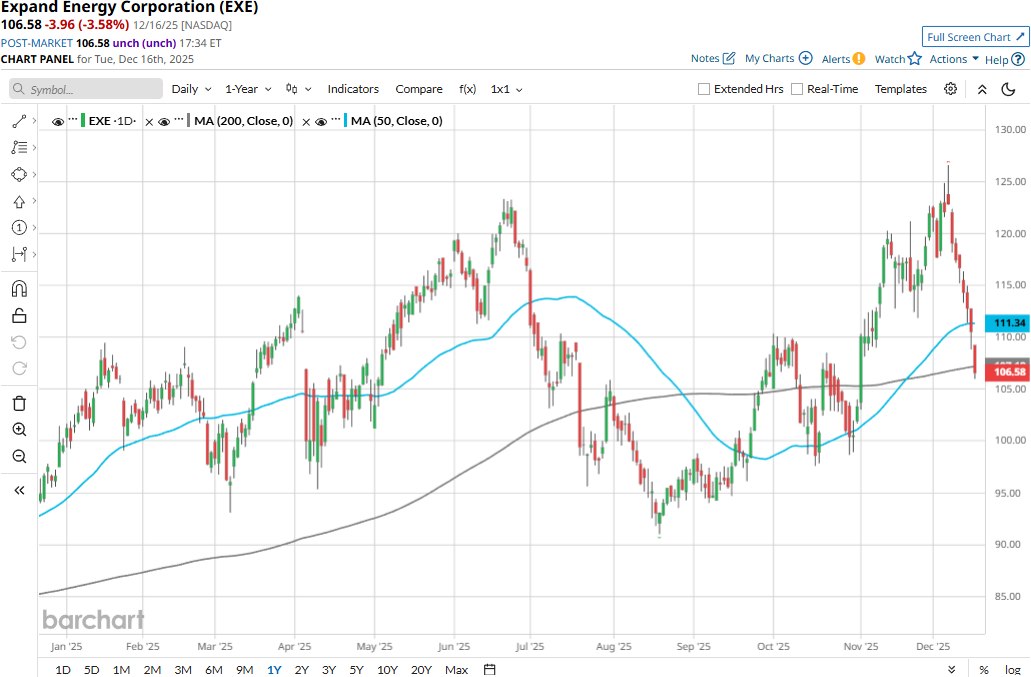
Task: Activate the magnet snap tool
Action: coord(19,289)
